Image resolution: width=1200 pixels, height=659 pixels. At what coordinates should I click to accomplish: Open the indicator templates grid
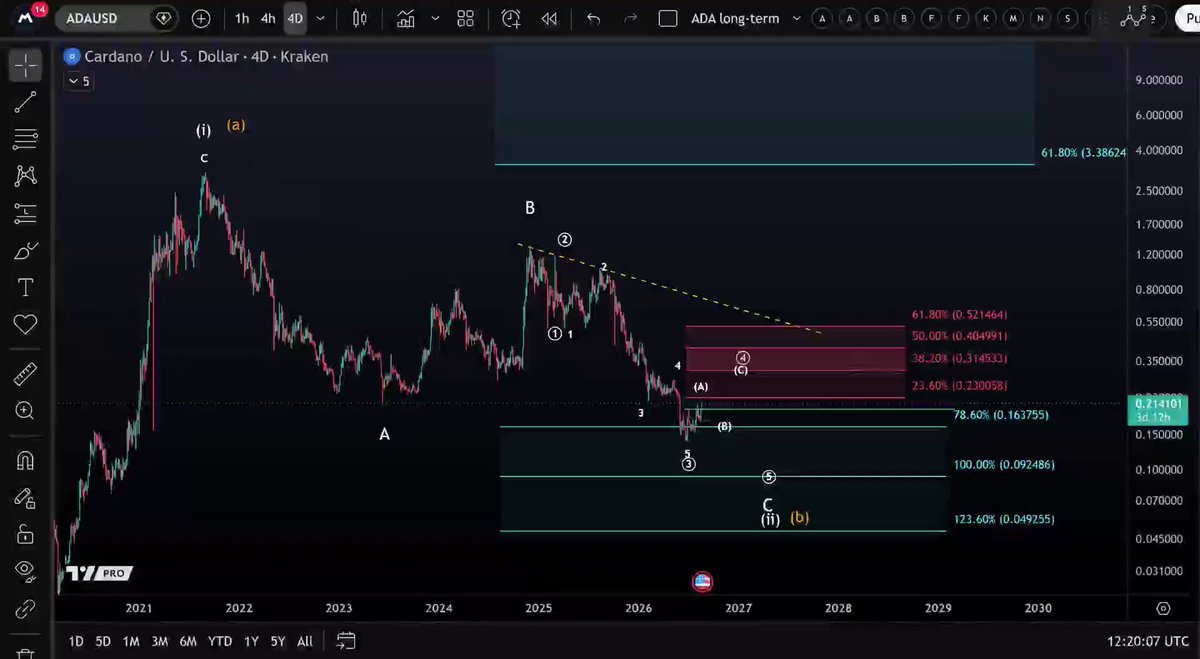pos(465,18)
